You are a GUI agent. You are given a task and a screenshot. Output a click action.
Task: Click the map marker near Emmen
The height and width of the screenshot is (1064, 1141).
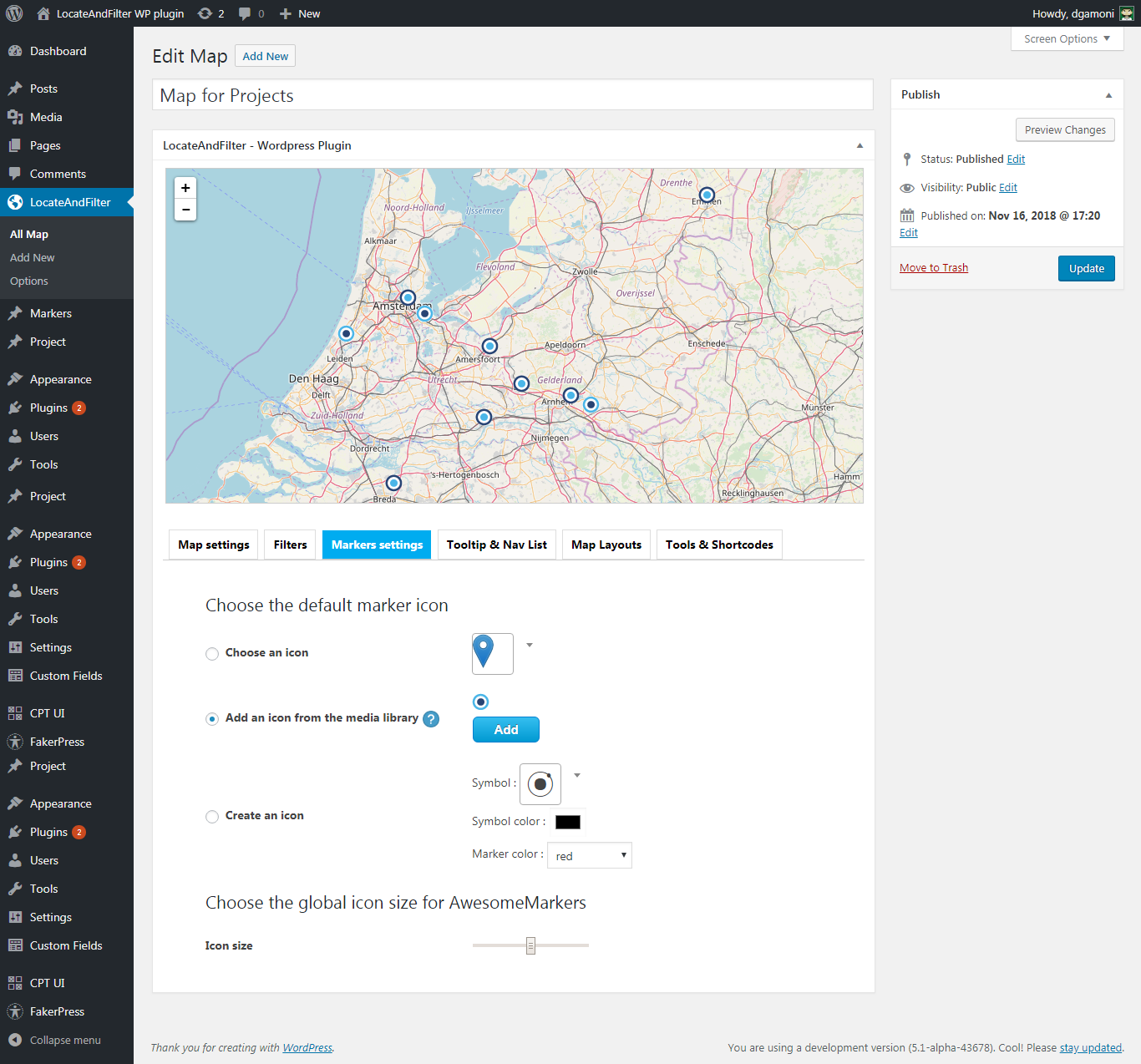tap(707, 195)
